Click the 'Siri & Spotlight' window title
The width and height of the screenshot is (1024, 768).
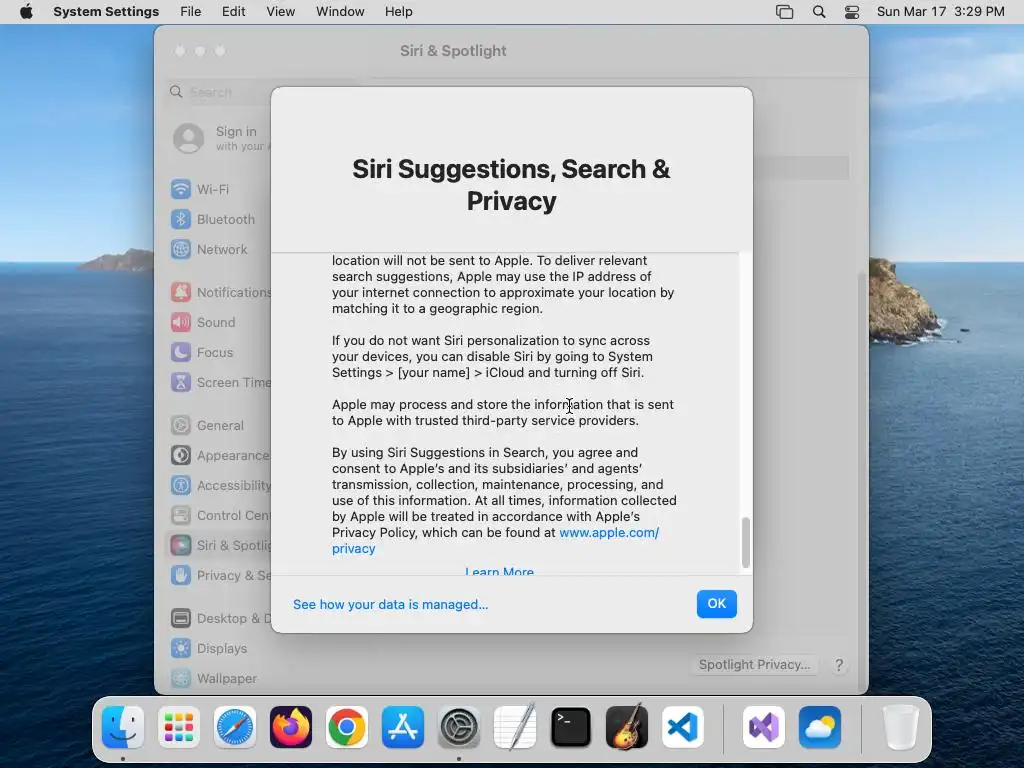click(453, 51)
